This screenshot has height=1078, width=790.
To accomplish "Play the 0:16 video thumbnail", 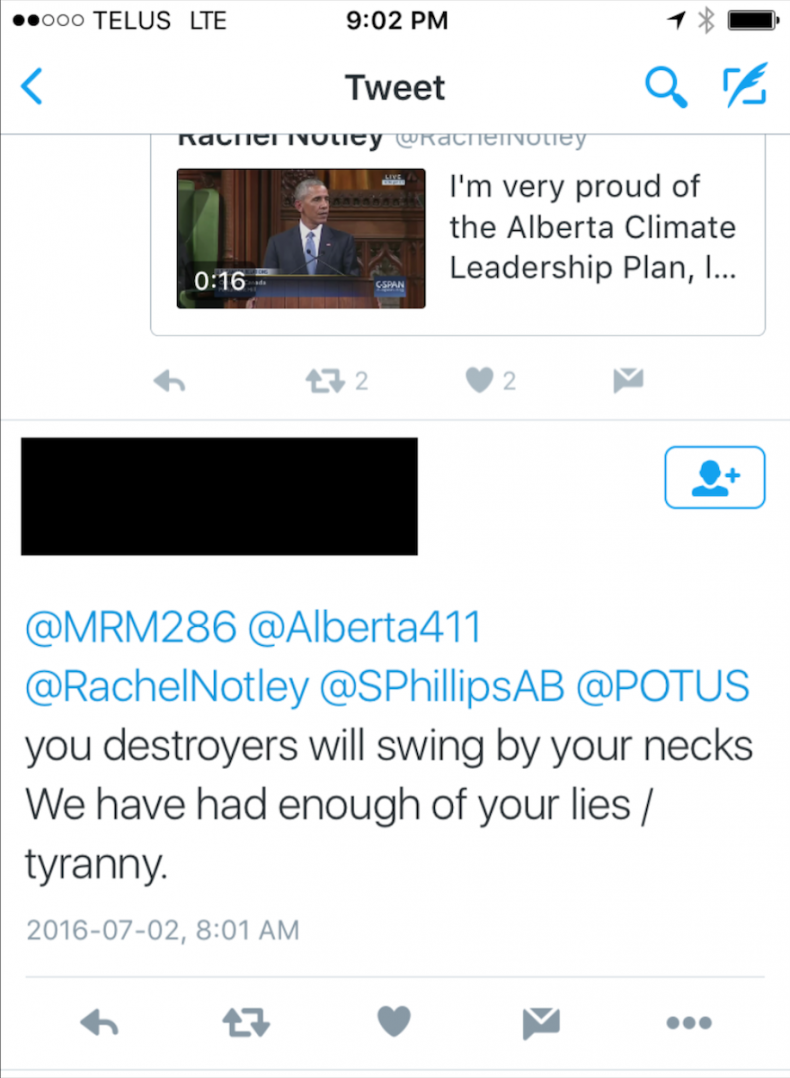I will point(301,239).
